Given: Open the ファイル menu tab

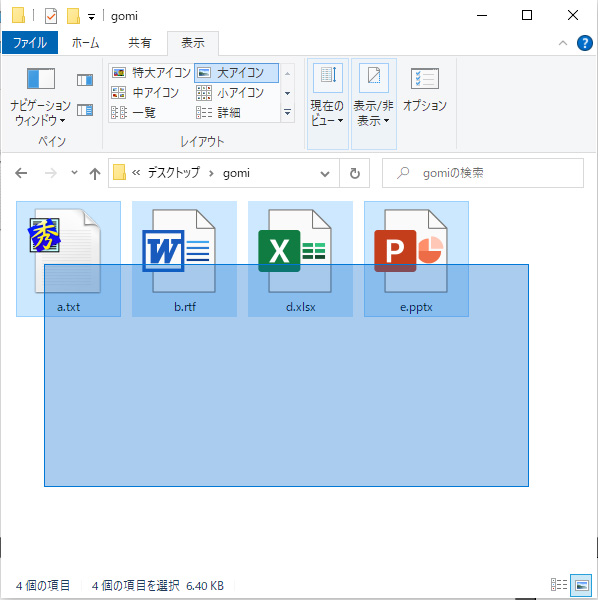Looking at the screenshot, I should tap(30, 42).
